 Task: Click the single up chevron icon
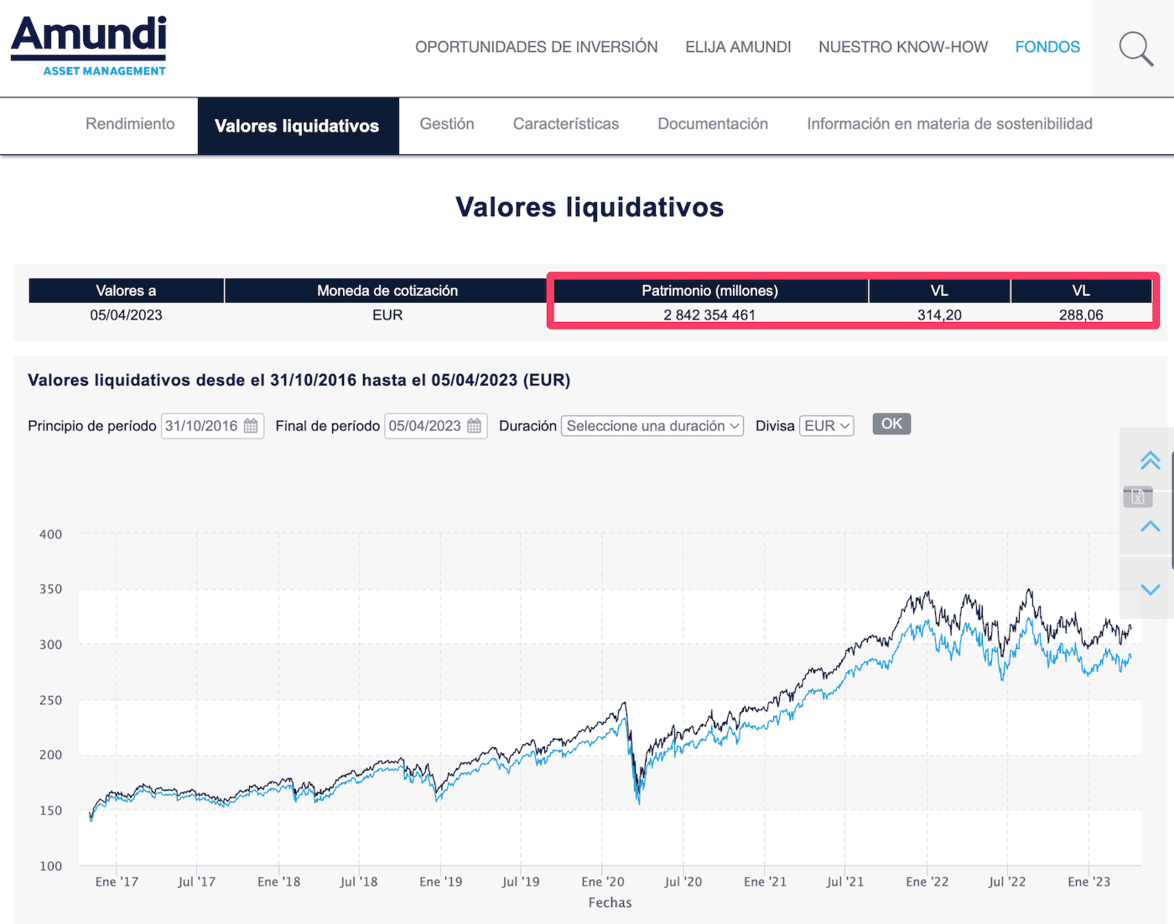1150,526
